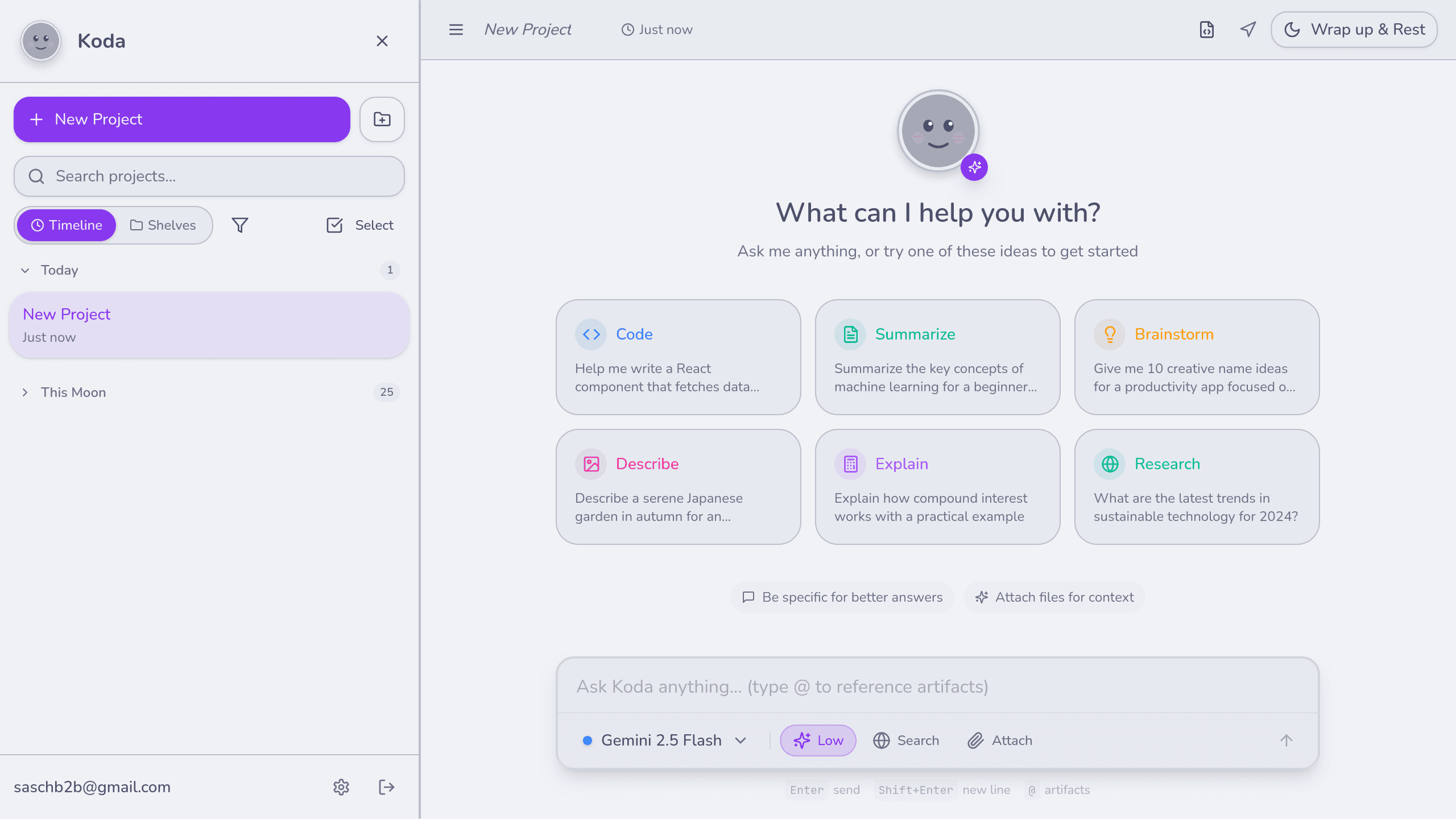
Task: Expand the This Moon section
Action: pyautogui.click(x=25, y=392)
